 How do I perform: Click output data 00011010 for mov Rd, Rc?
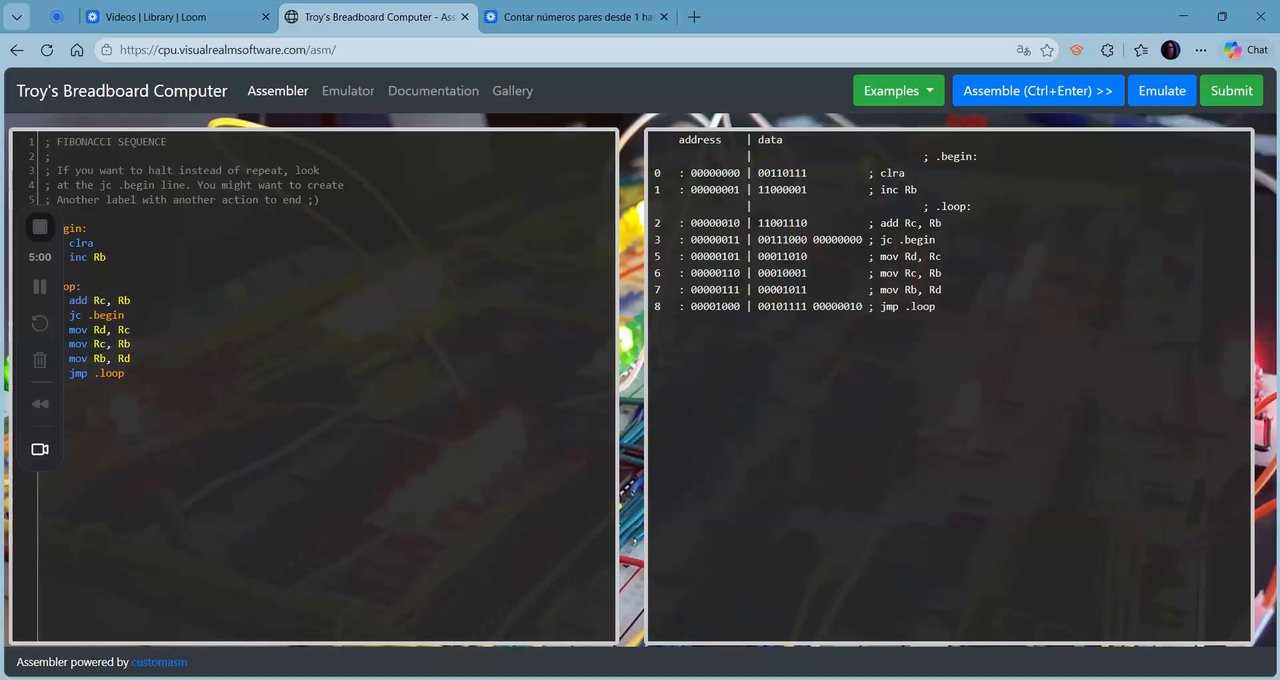782,257
